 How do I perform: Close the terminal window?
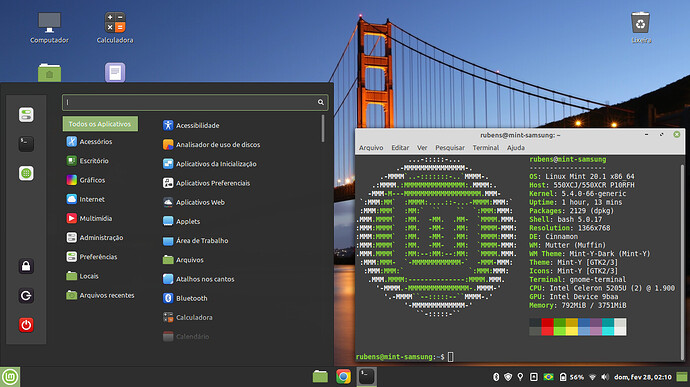click(677, 134)
